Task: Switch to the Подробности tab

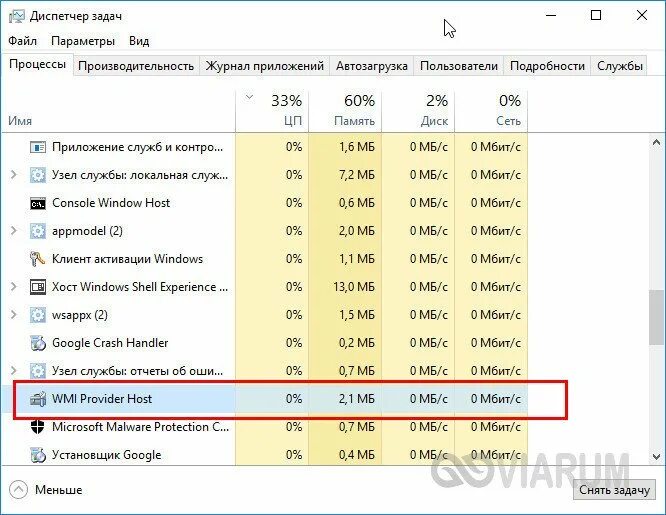Action: tap(547, 66)
